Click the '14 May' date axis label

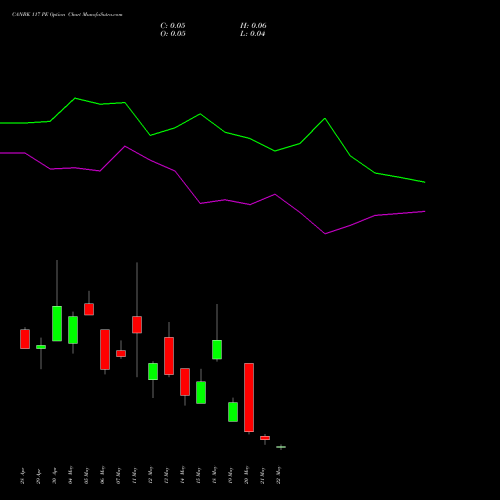click(183, 475)
